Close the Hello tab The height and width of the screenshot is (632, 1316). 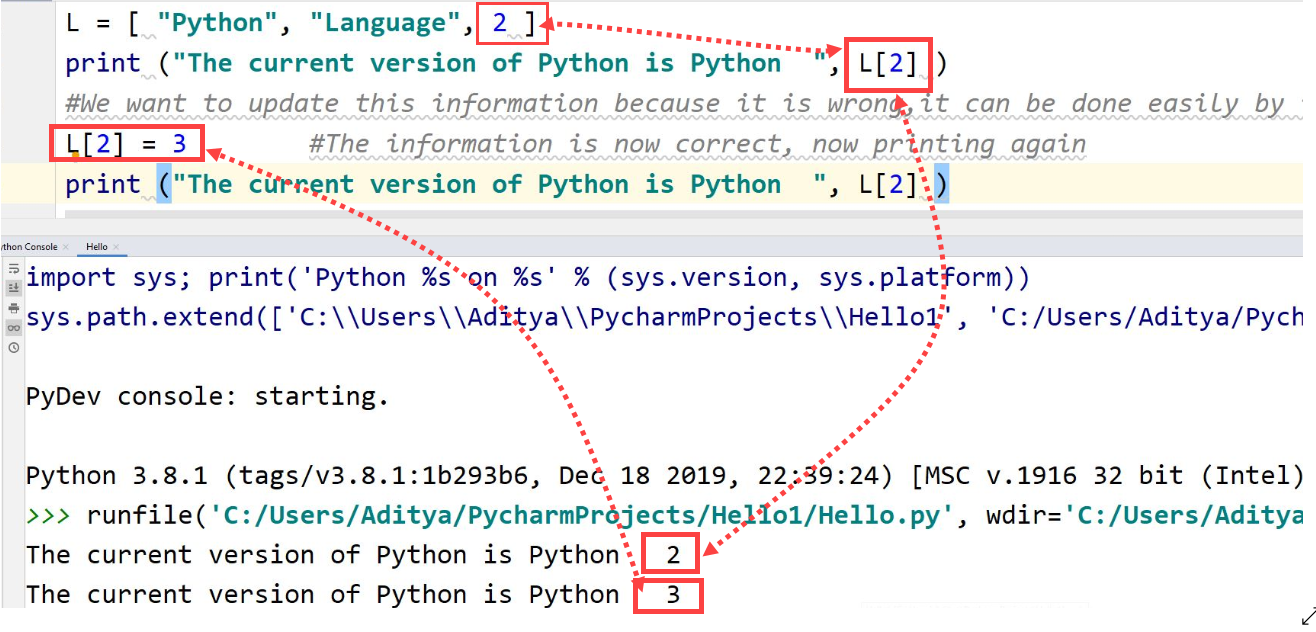point(115,246)
